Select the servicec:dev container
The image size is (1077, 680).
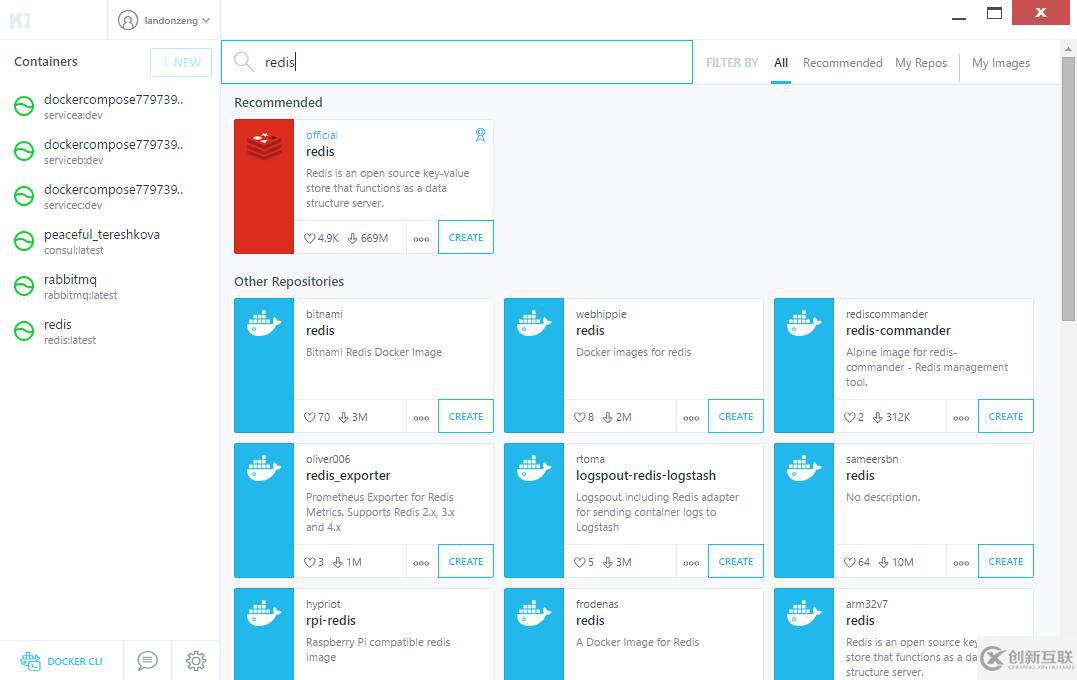point(110,196)
